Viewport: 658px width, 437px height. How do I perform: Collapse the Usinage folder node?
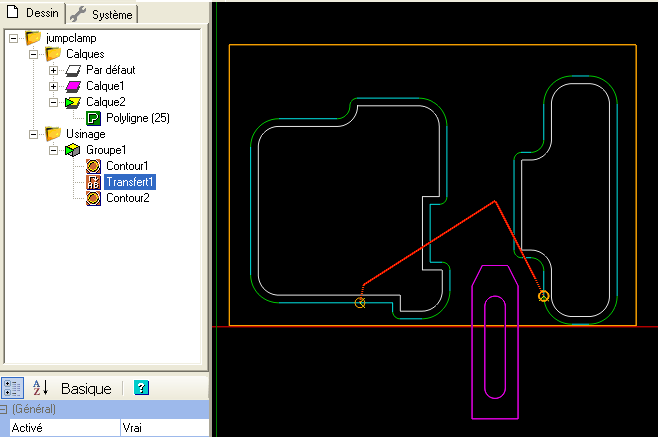33,134
